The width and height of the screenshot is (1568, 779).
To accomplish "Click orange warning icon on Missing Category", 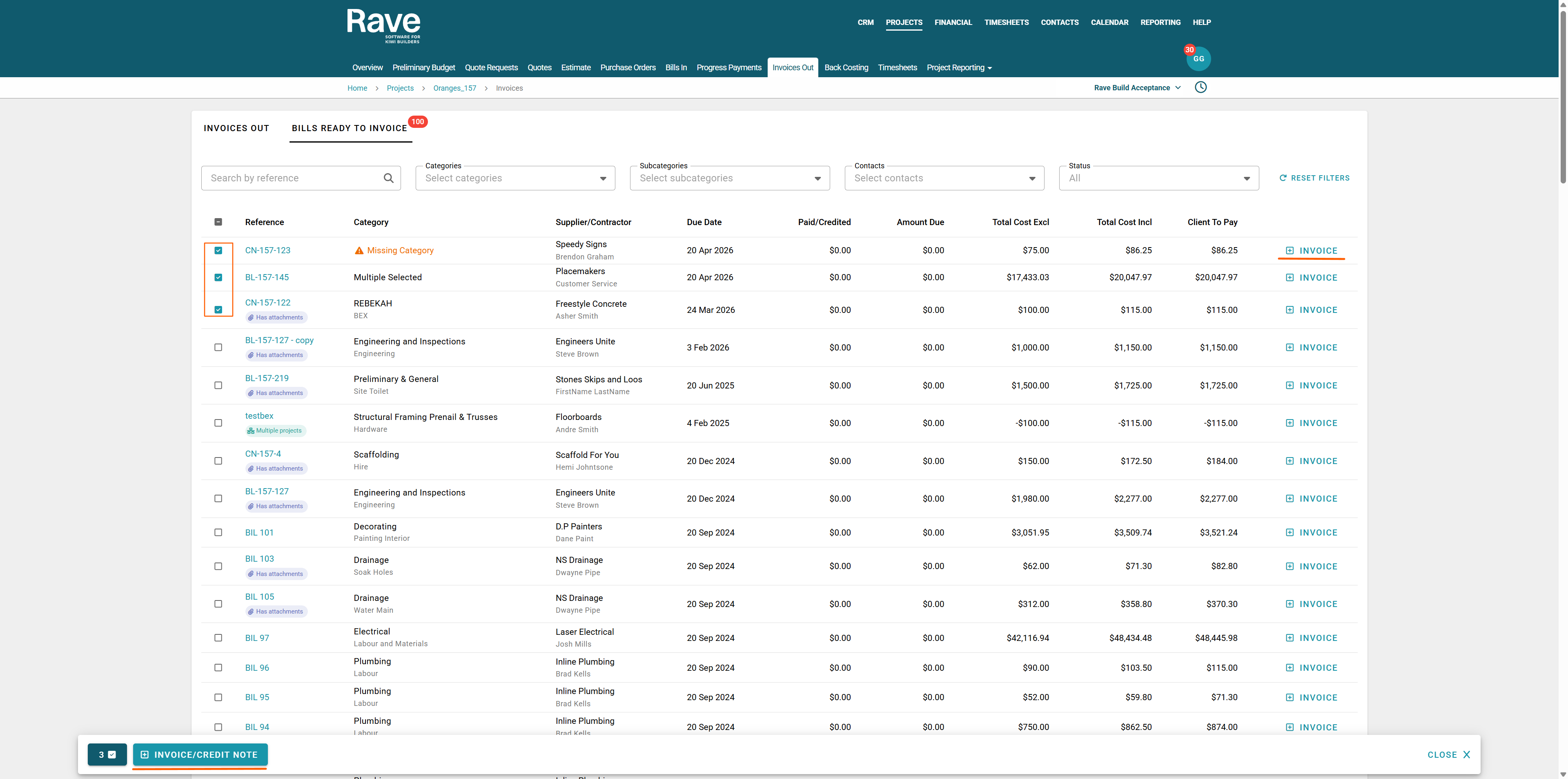I will 359,250.
